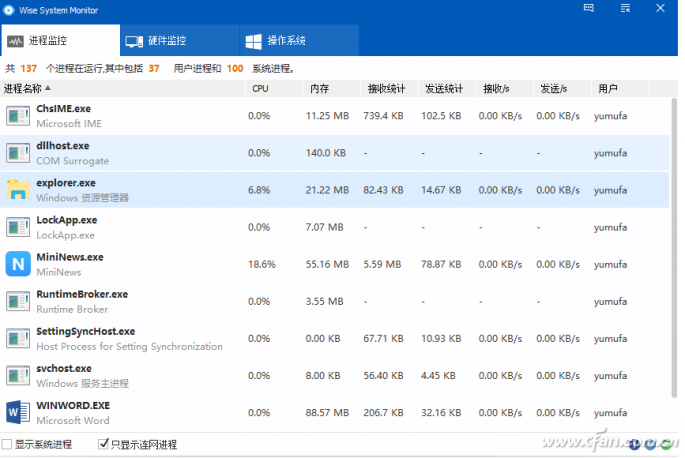
Task: Click the explorer.exe folder icon
Action: coord(18,190)
